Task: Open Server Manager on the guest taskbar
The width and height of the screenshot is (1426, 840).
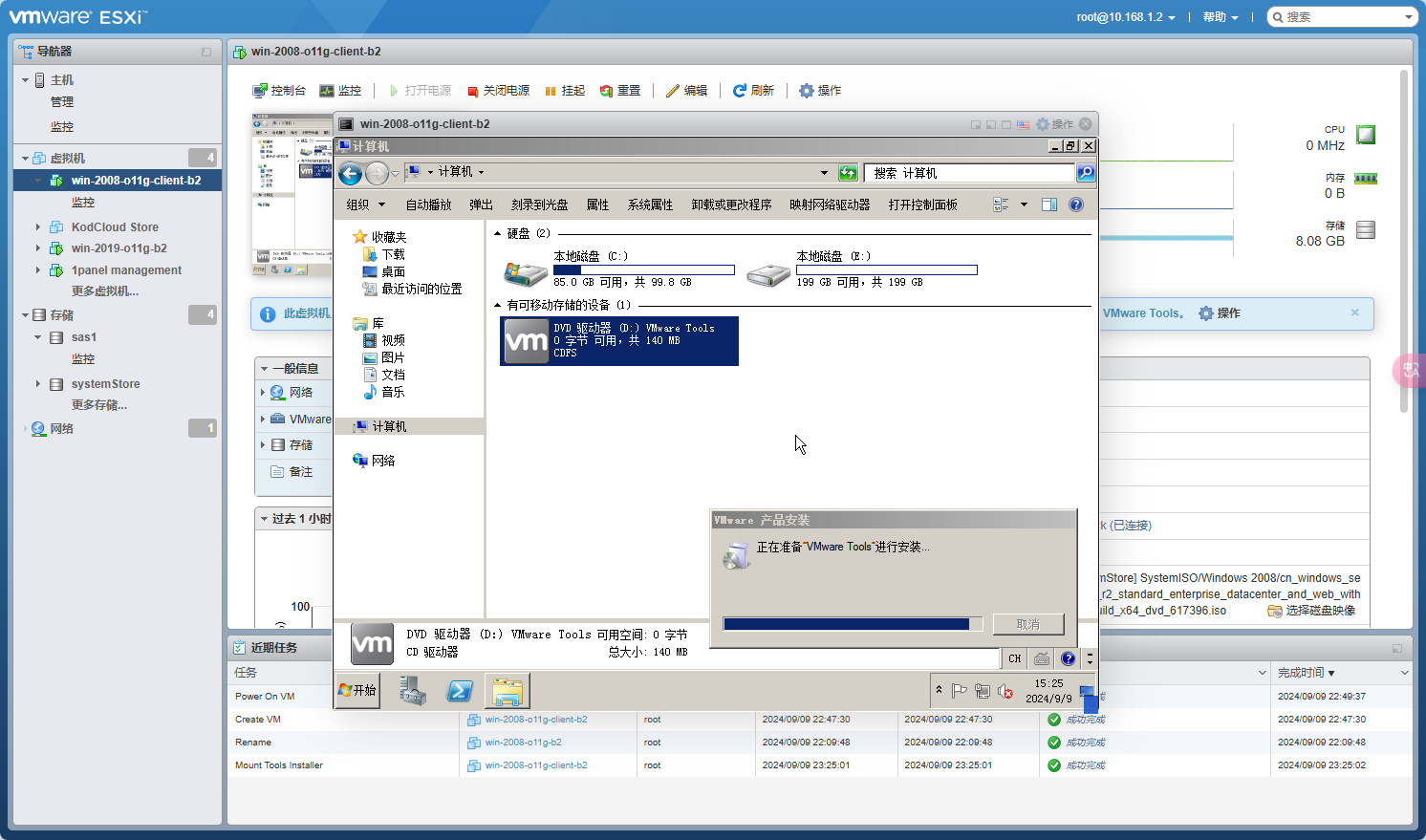Action: pos(413,691)
